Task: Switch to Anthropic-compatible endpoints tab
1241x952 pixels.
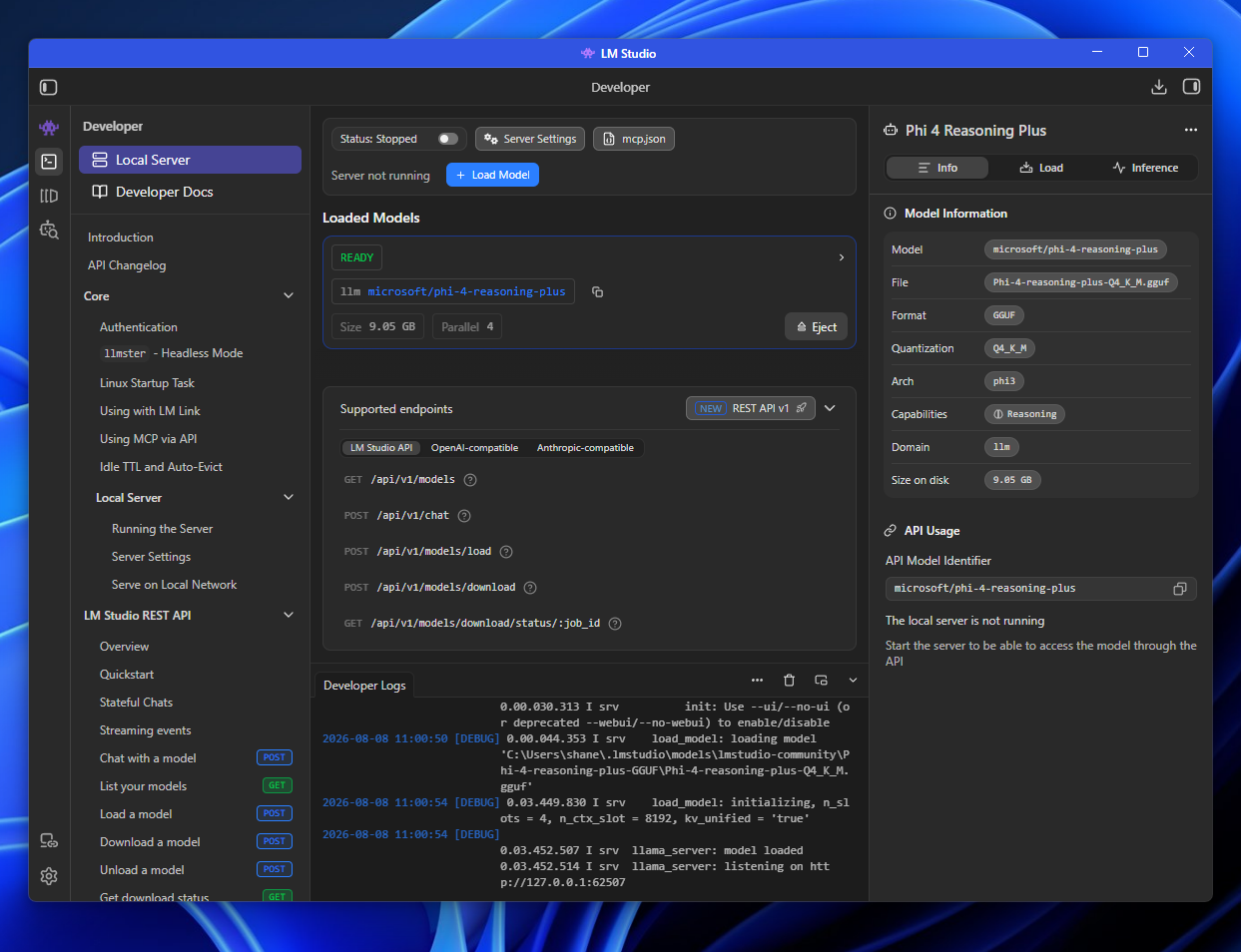Action: [x=585, y=448]
